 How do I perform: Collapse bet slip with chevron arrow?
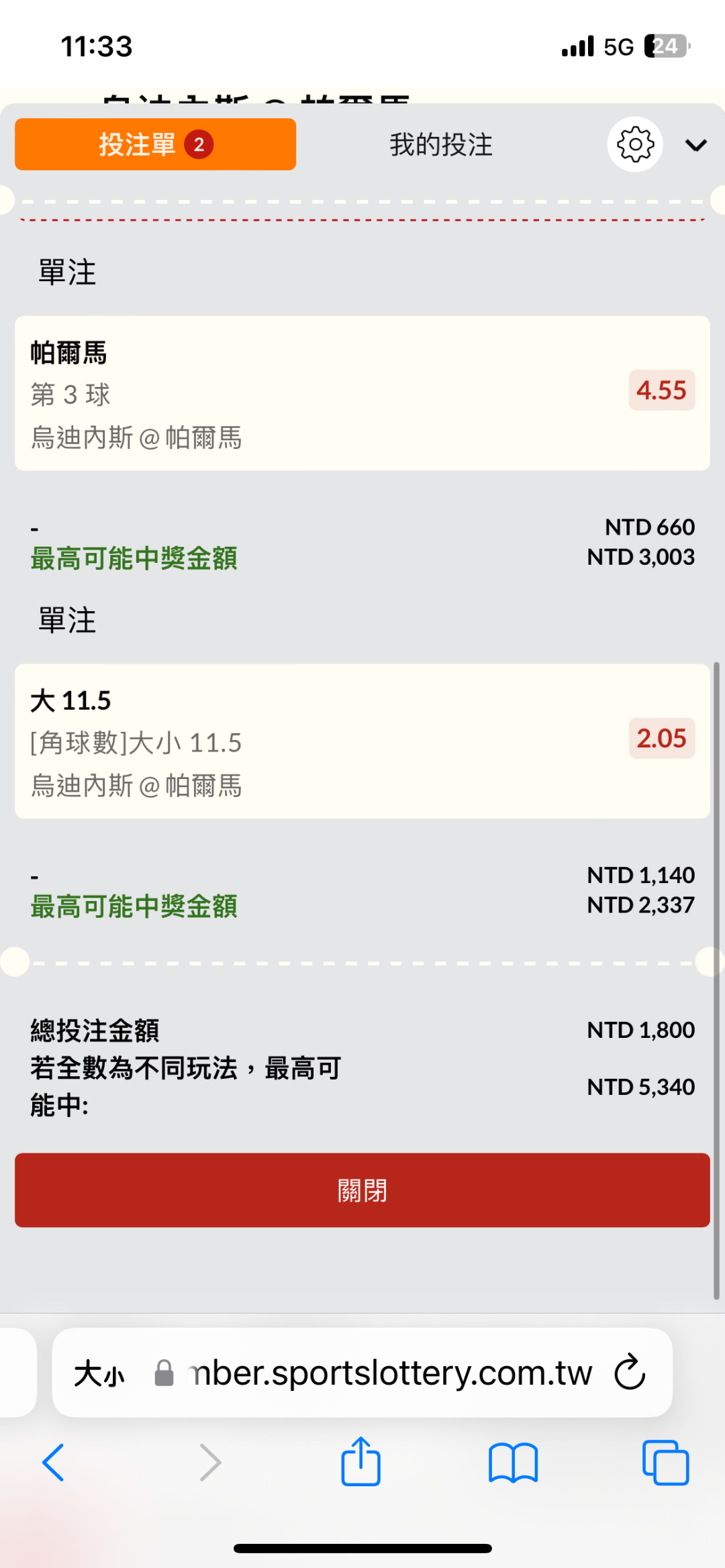(x=696, y=145)
